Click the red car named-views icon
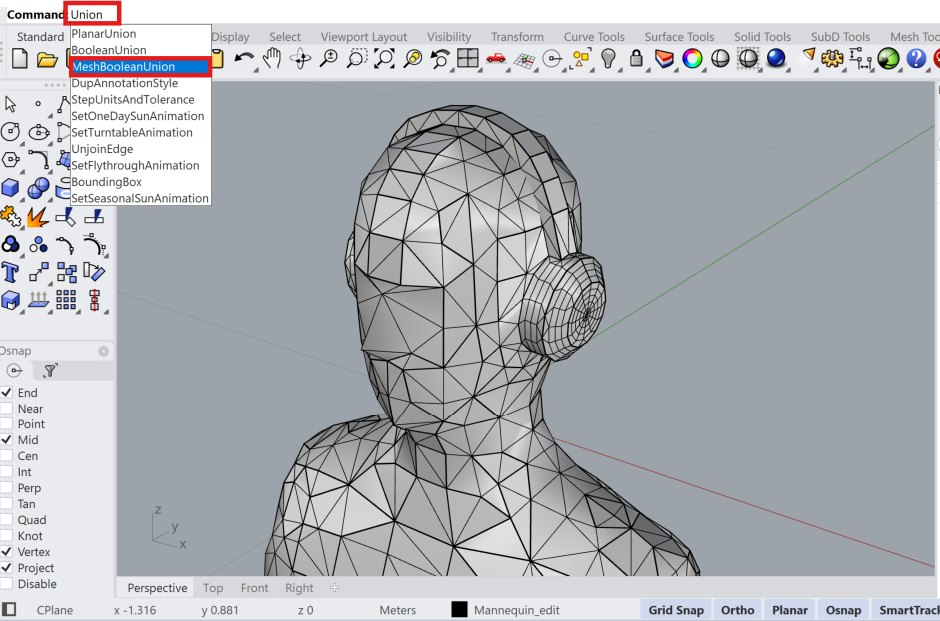 point(496,58)
